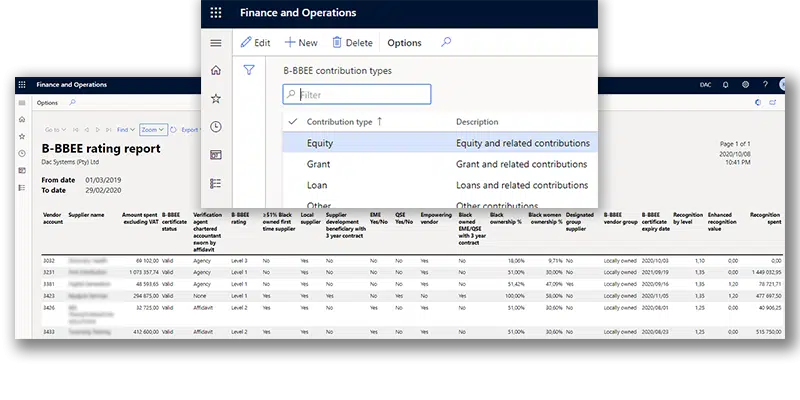Open Favorites star in the front window sidebar

coord(216,98)
